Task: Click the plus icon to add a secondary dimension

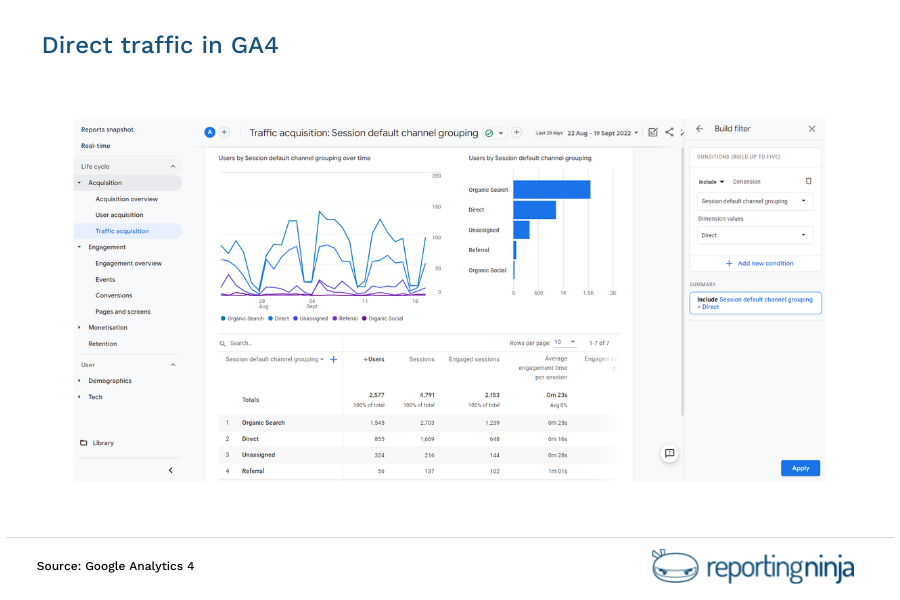Action: click(x=332, y=358)
